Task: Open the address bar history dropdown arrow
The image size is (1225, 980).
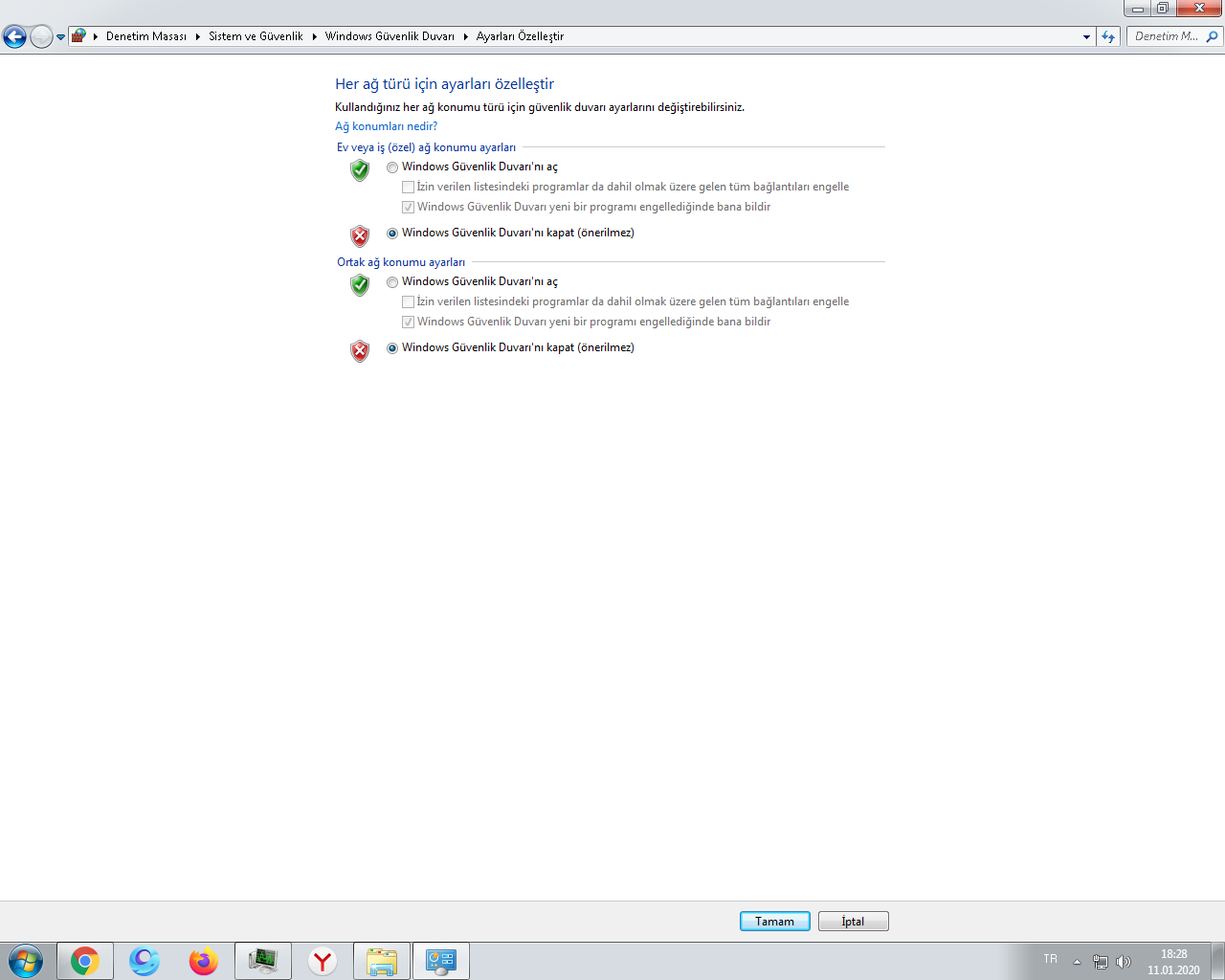Action: (x=1086, y=36)
